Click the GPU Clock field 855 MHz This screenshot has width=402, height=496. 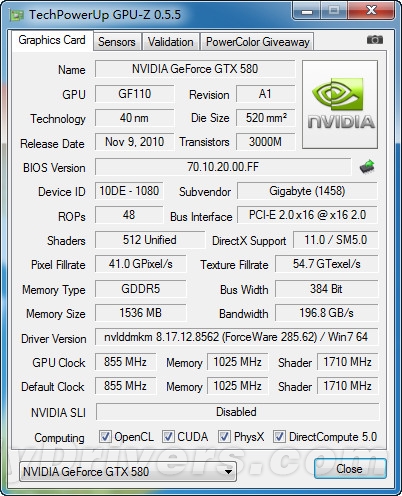[x=125, y=362]
